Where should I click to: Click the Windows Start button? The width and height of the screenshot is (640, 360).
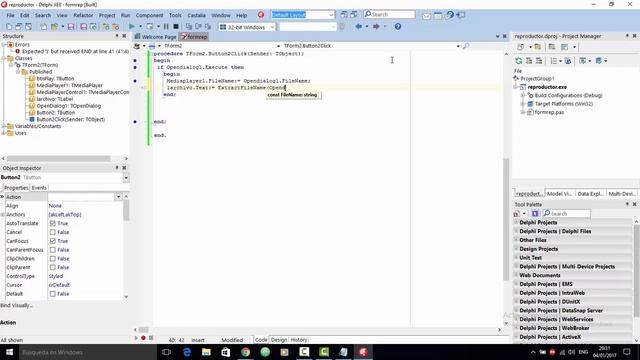pos(9,352)
